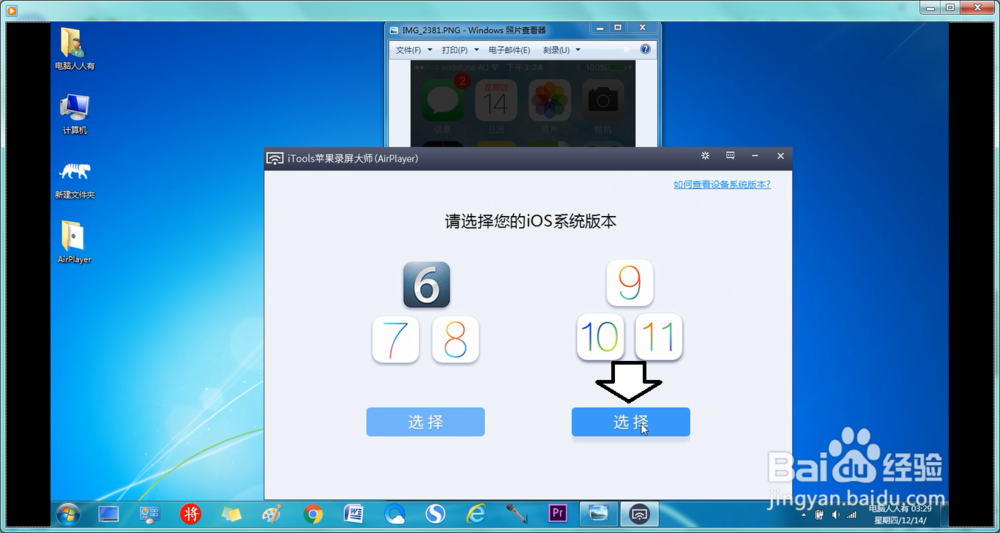This screenshot has height=533, width=1000.
Task: Click photo viewer help question icon
Action: click(645, 49)
